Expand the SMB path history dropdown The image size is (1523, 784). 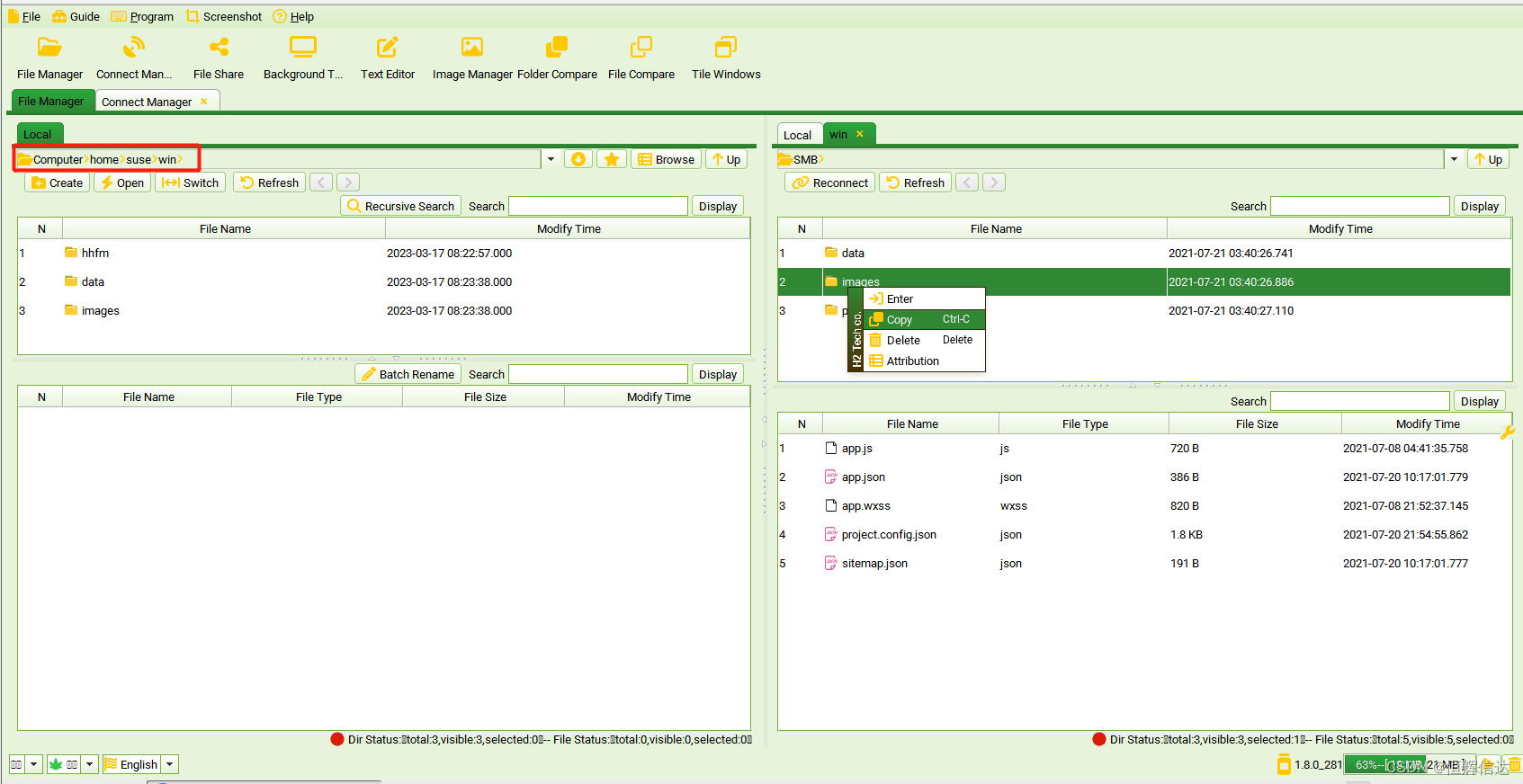coord(1454,159)
